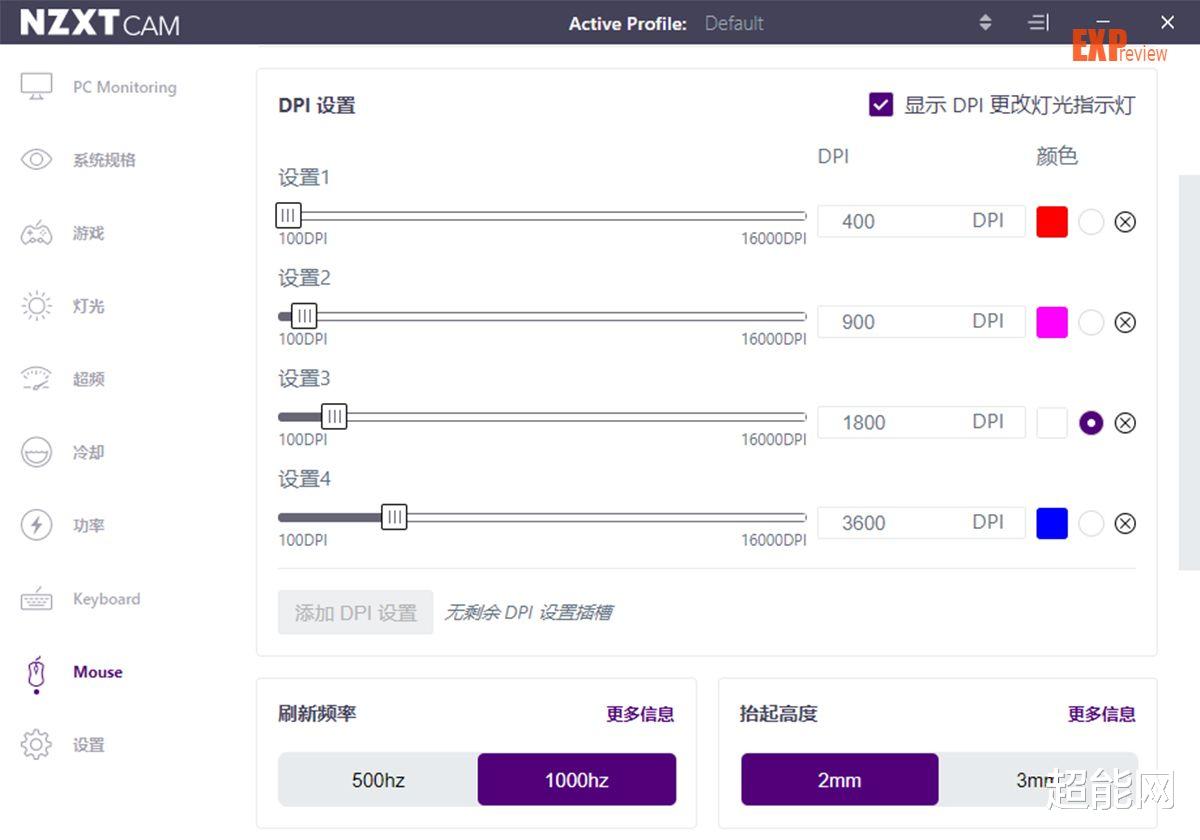Open the Active Profile selector

(x=733, y=23)
